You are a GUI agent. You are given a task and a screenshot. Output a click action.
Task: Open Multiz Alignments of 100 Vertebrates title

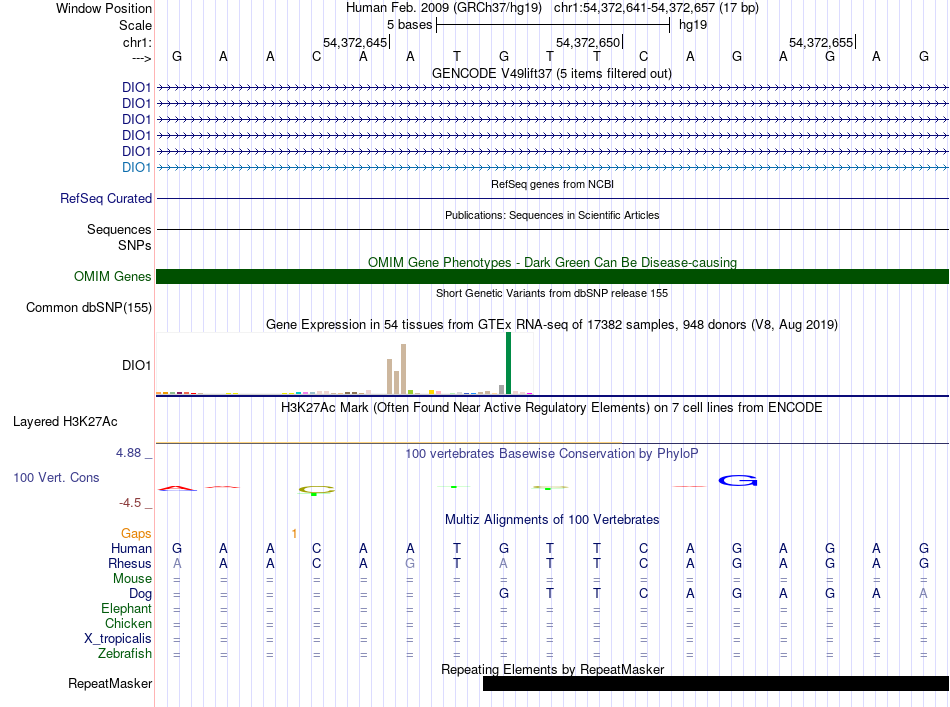551,520
